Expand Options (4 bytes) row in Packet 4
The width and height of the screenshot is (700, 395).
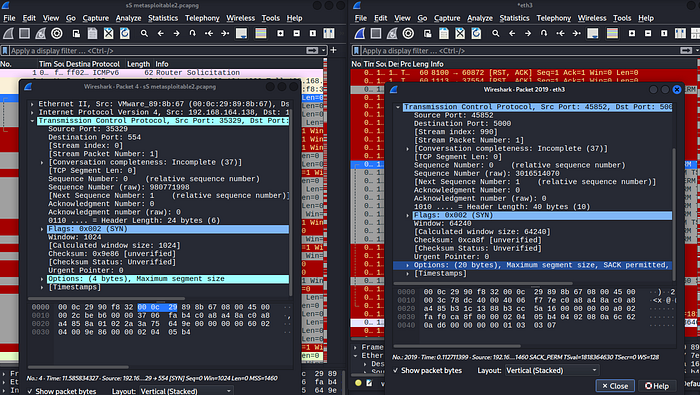coord(42,279)
